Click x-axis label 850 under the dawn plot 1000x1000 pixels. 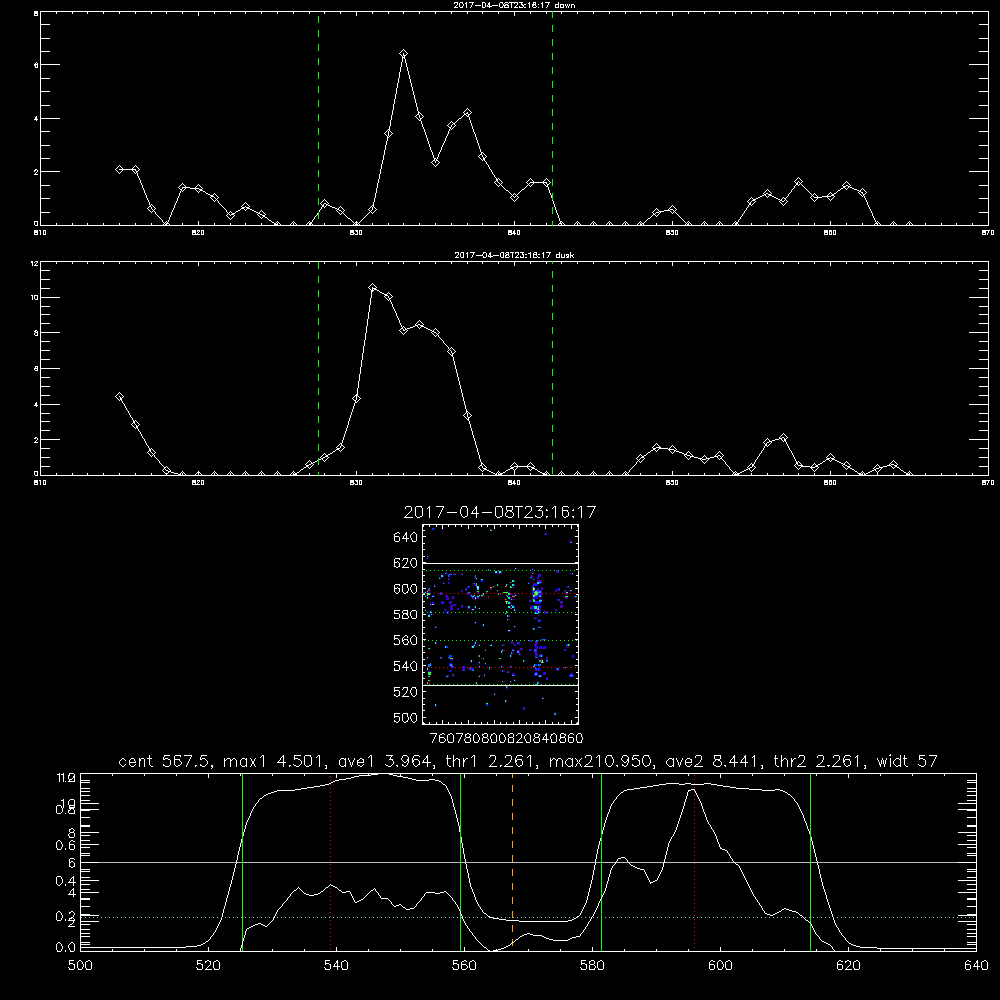tap(672, 233)
